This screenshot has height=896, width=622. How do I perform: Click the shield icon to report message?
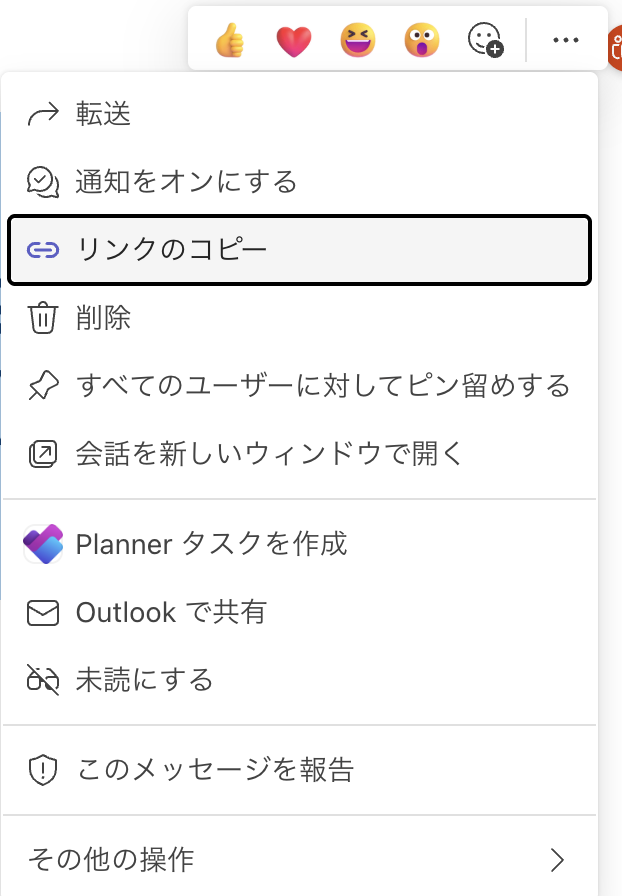pyautogui.click(x=43, y=770)
